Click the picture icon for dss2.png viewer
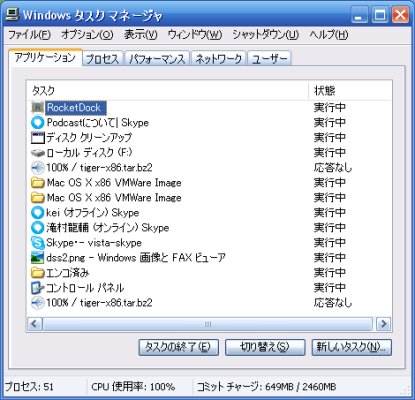This screenshot has height=400, width=415. point(37,257)
